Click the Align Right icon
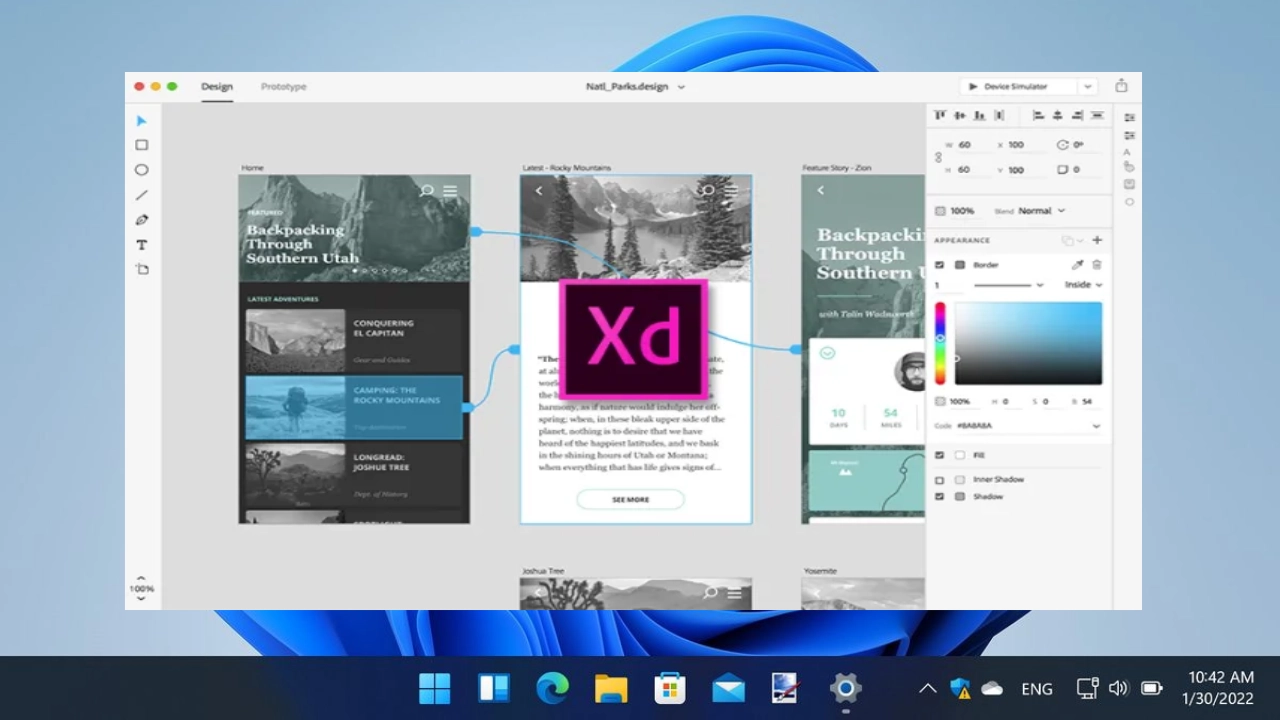The width and height of the screenshot is (1280, 720). coord(1077,116)
